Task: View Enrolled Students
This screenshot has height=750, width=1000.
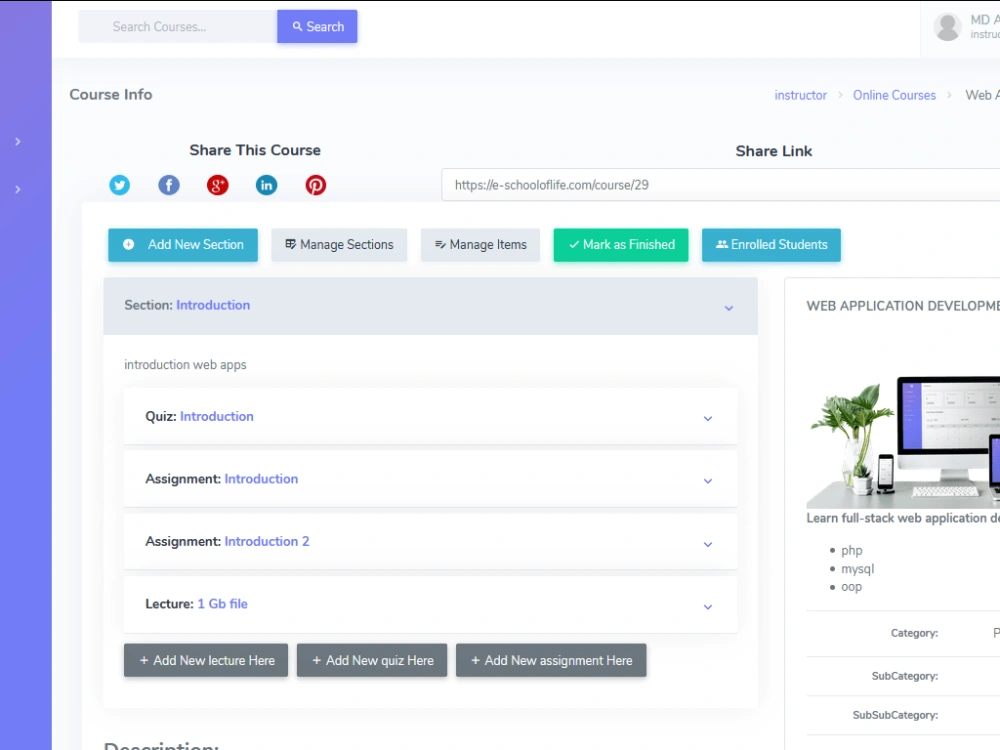Action: (772, 245)
